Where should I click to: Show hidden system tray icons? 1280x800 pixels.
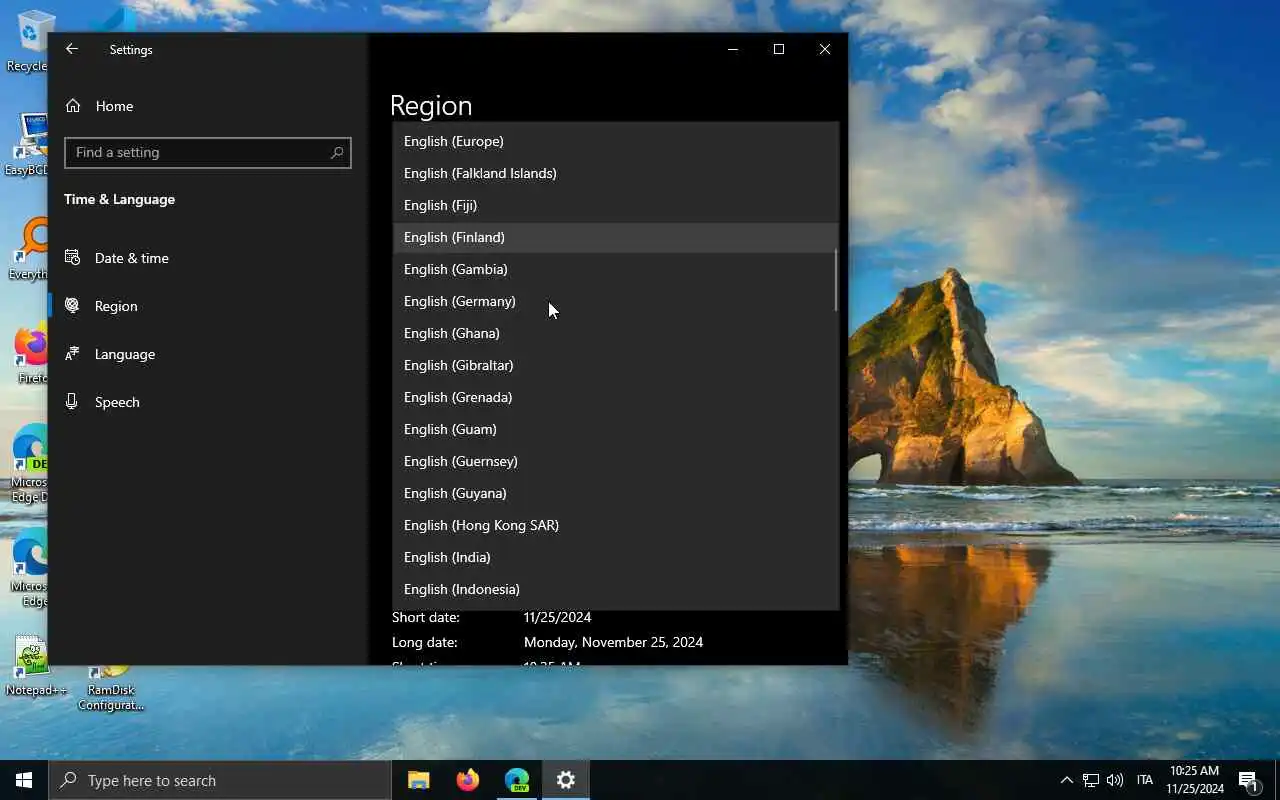click(1066, 780)
